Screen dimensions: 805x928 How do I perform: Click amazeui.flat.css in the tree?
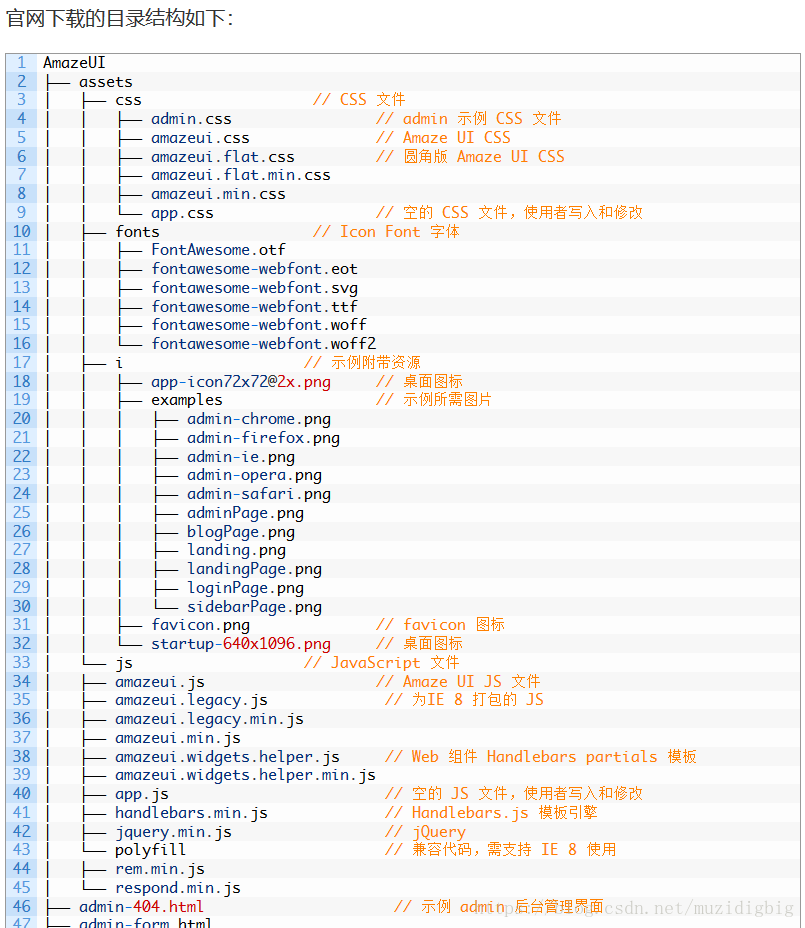coord(223,157)
